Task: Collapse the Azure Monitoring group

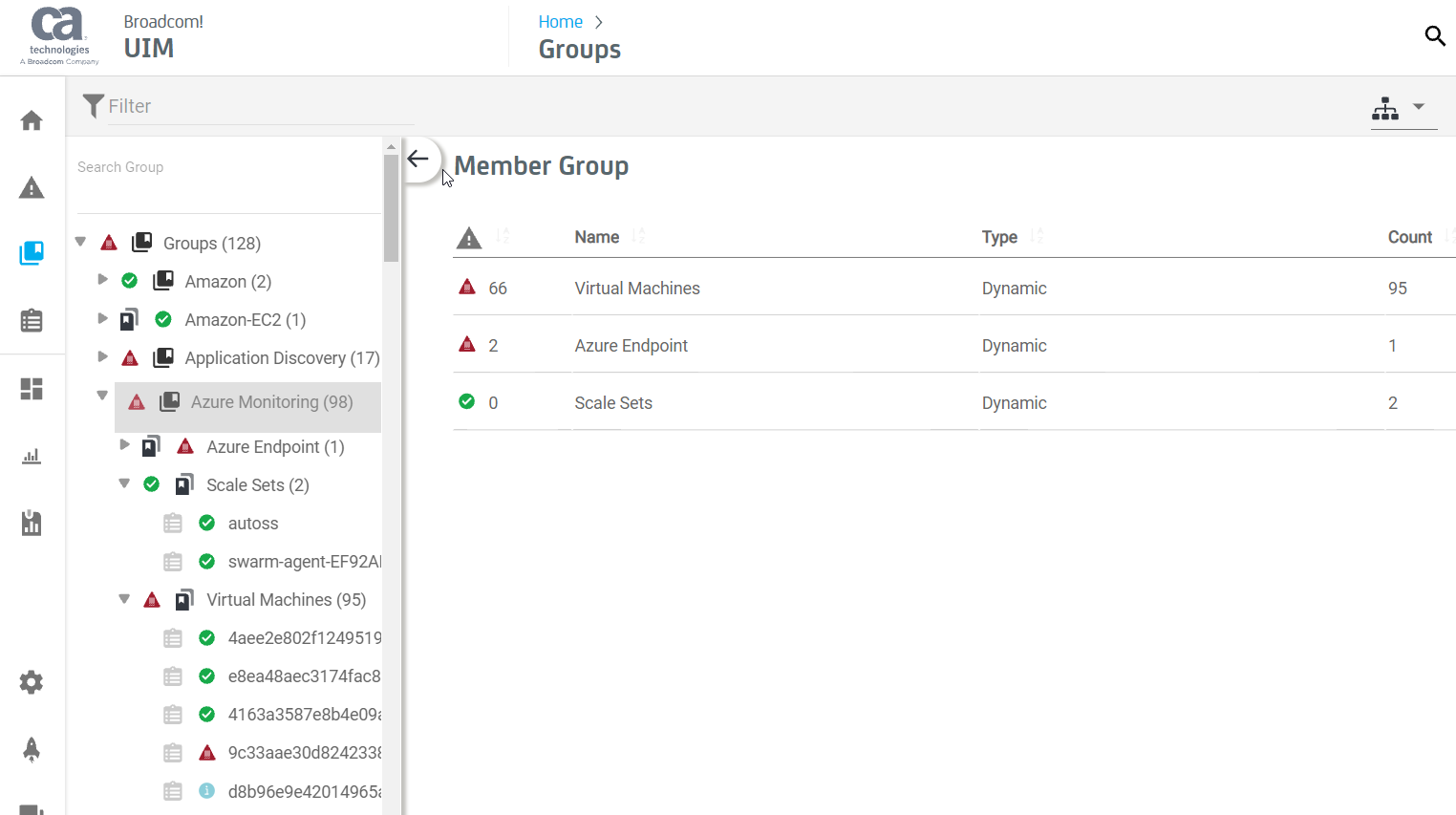Action: pos(102,394)
